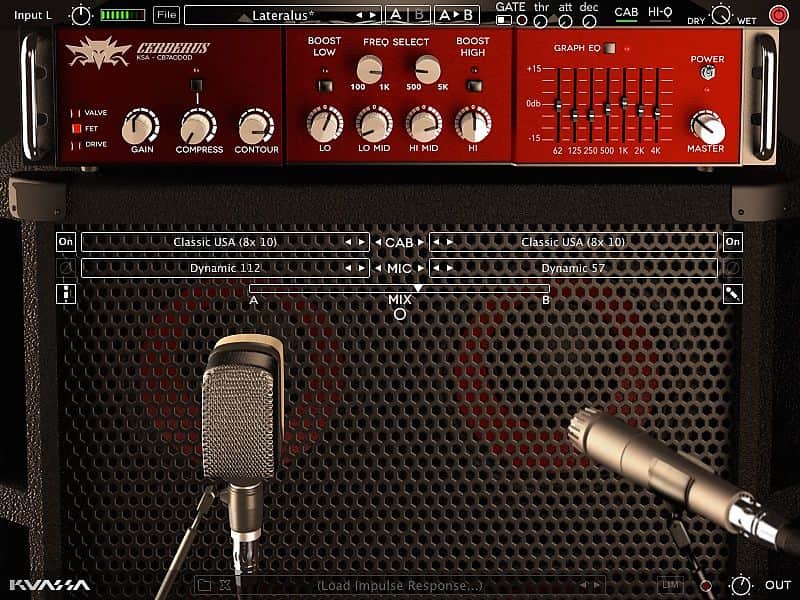Toggle cabinet A On button
Image resolution: width=800 pixels, height=600 pixels.
click(x=66, y=242)
